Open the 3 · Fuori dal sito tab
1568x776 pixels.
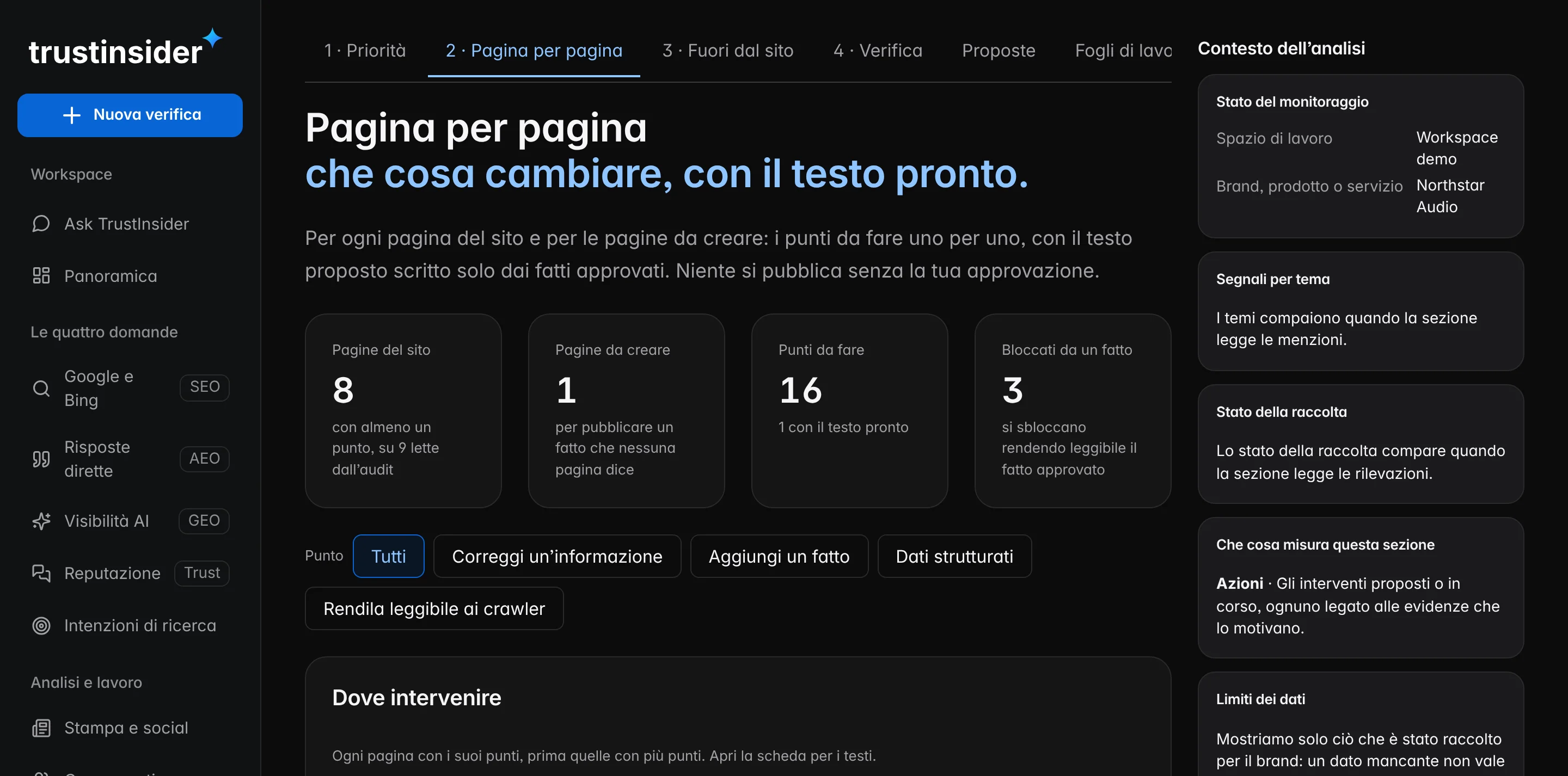pyautogui.click(x=728, y=51)
